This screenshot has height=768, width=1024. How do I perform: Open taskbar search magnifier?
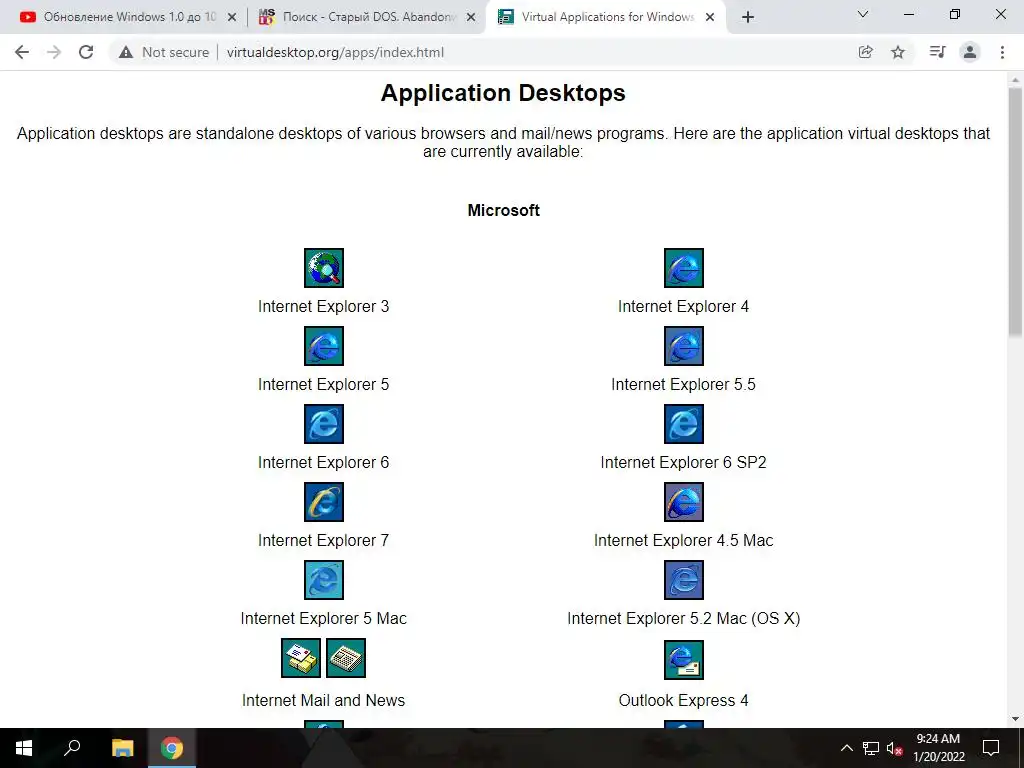point(72,748)
